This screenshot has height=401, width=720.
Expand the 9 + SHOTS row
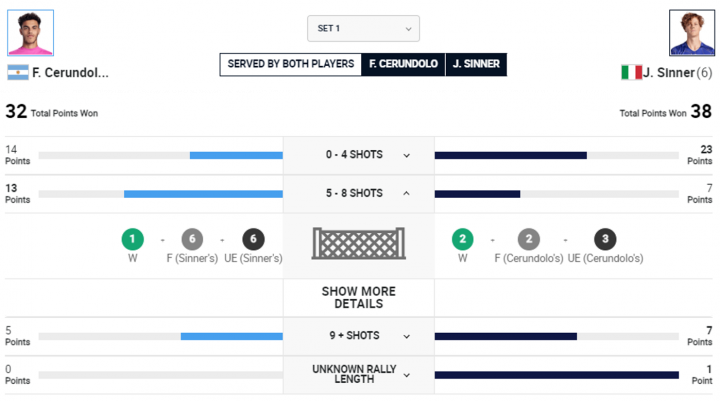[x=359, y=336]
